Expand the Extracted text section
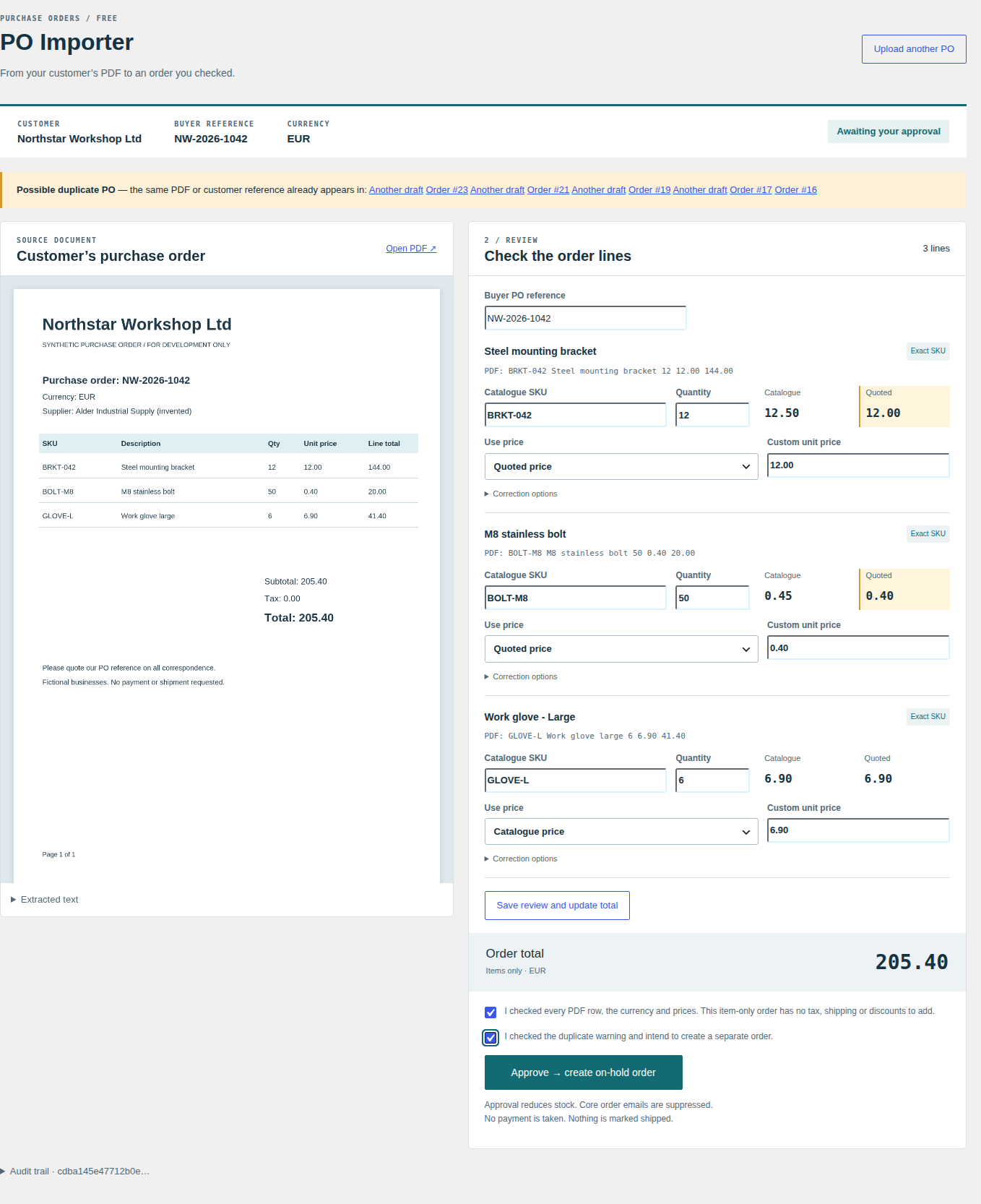981x1204 pixels. tap(45, 900)
